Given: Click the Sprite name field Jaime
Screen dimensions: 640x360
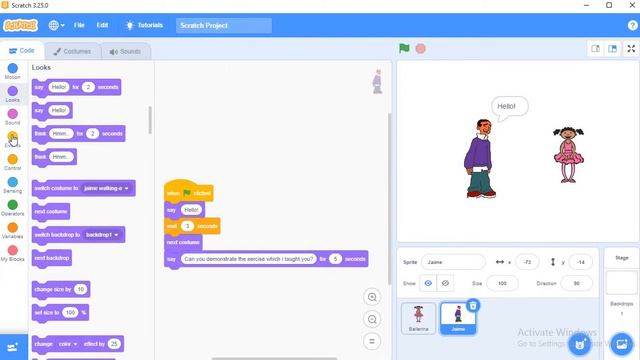Looking at the screenshot, I should pos(453,262).
